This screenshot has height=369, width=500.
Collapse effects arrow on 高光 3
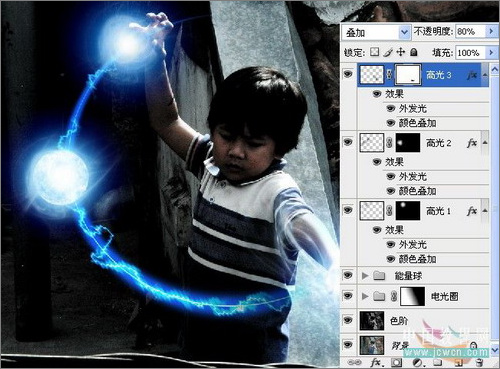[x=485, y=75]
